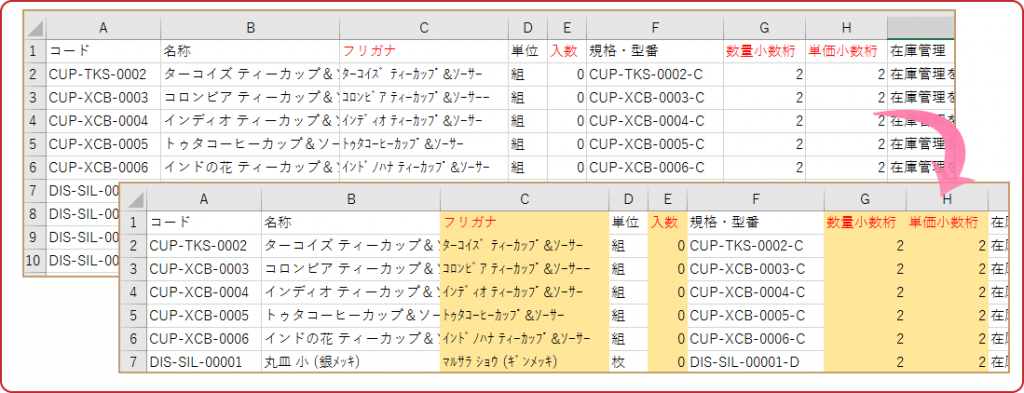Click row 7 header in the lower sheet

coord(134,362)
